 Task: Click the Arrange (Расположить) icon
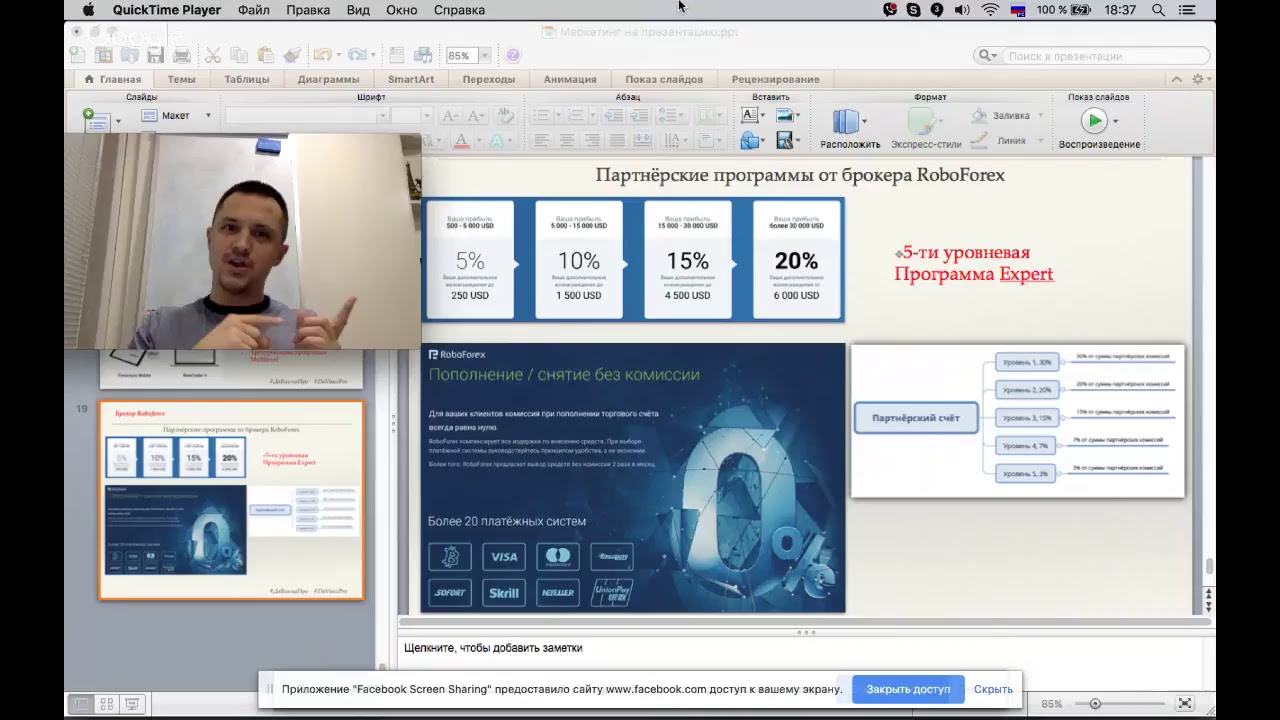point(847,122)
